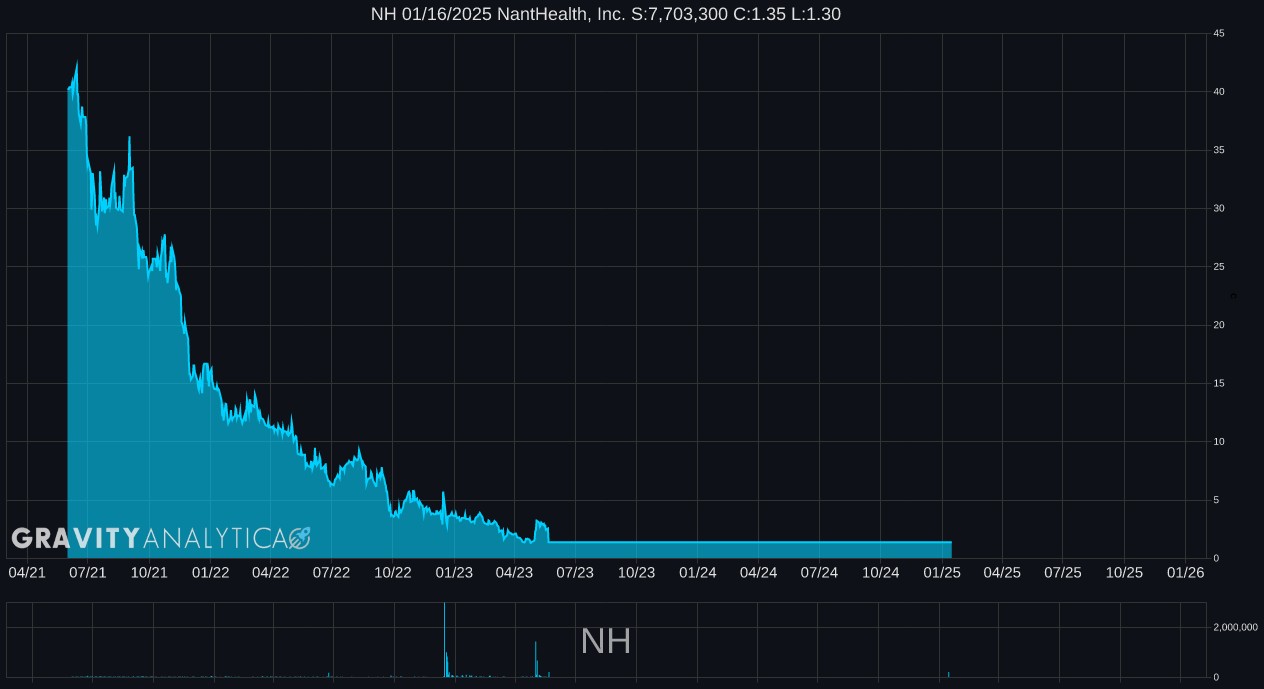1264x689 pixels.
Task: Click the 25 price-axis label
Action: 1219,267
